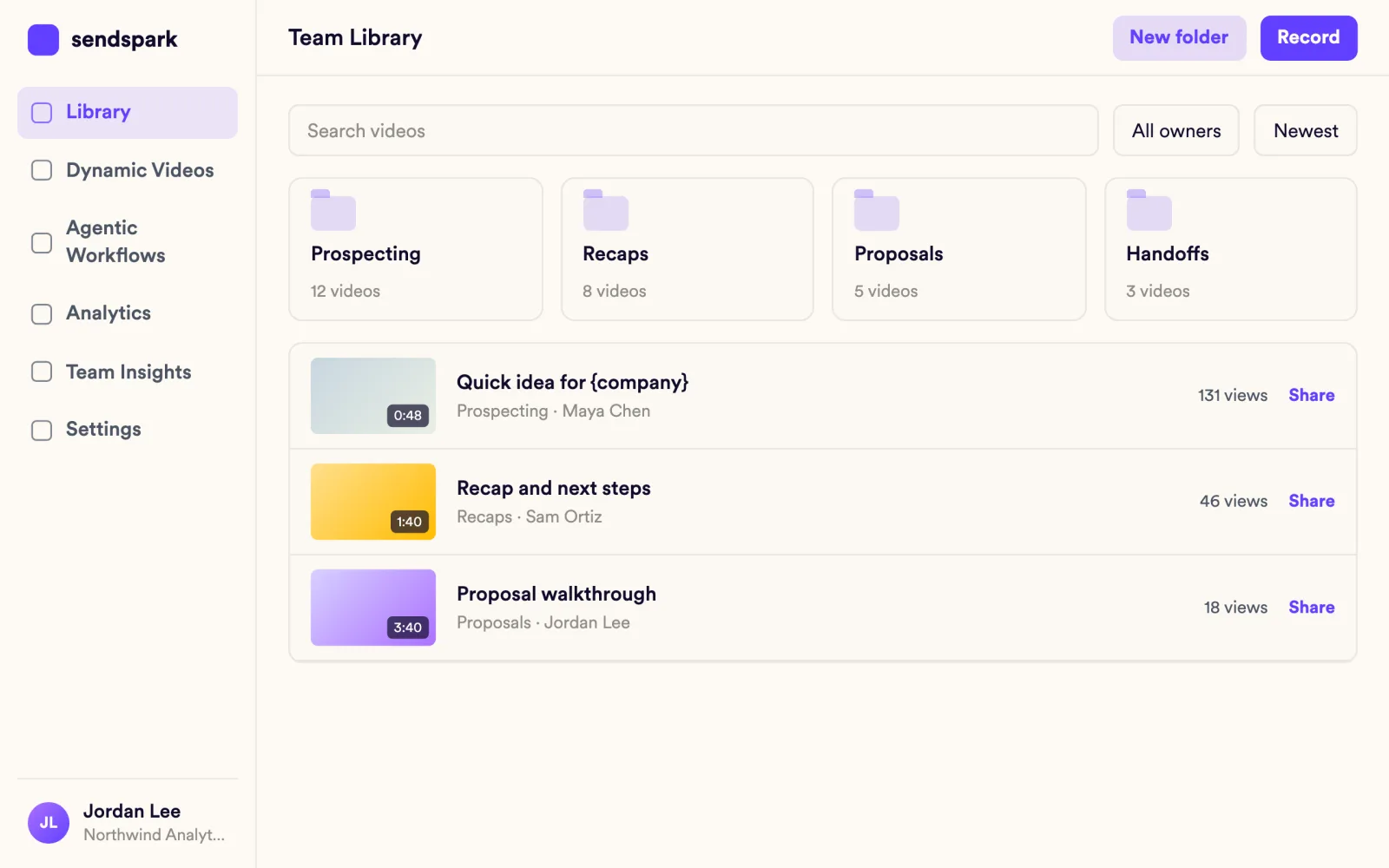Open the purple 3:40 video thumbnail
1389x868 pixels.
pyautogui.click(x=373, y=608)
